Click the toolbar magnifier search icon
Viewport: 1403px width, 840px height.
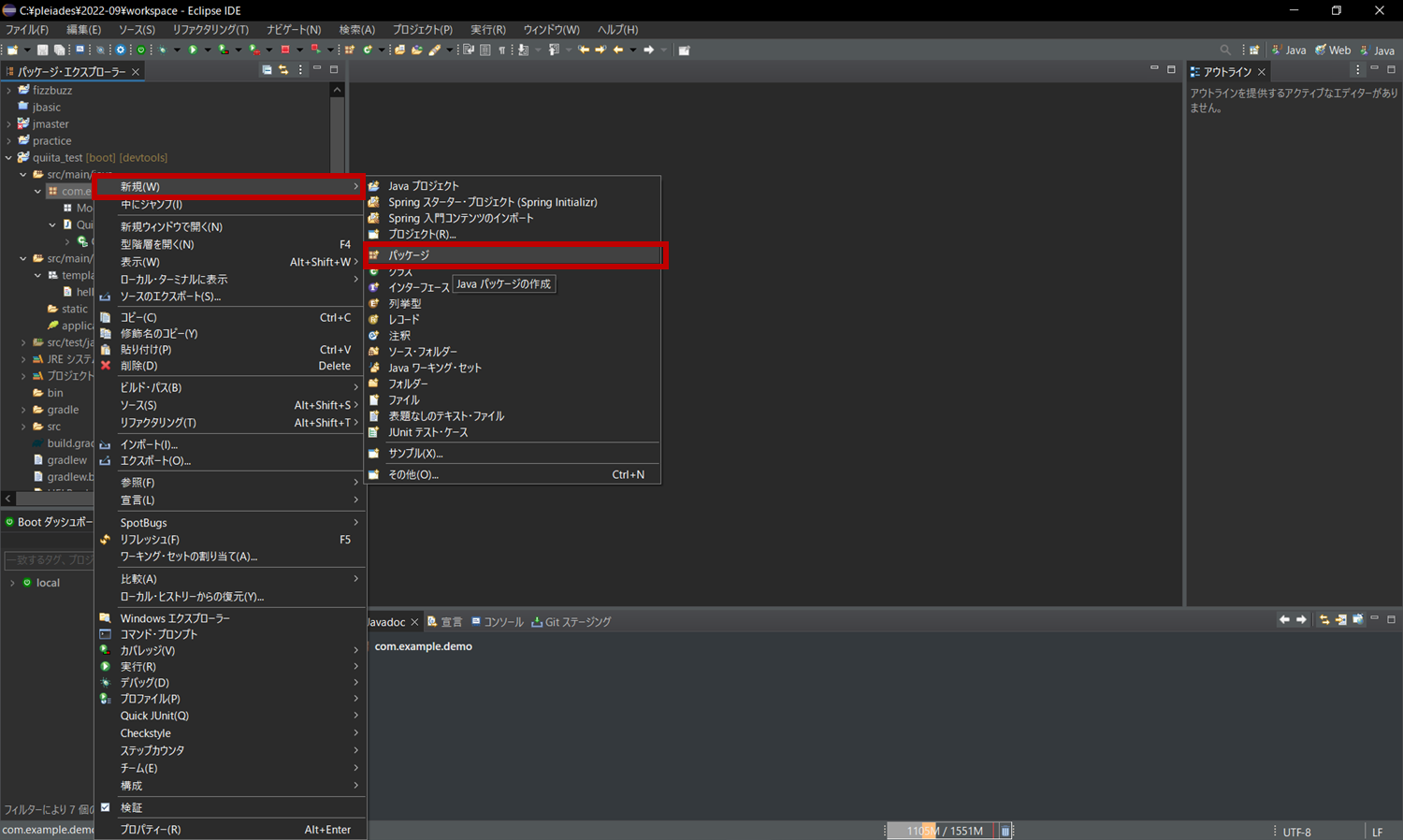(x=1225, y=50)
